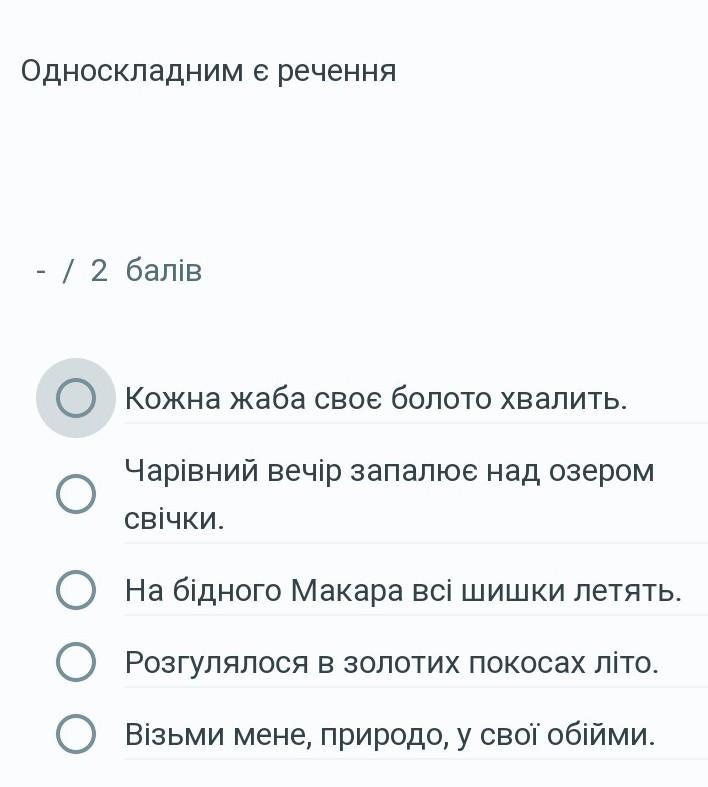Choose radio button "На бідного Макара всі шишки летять"
This screenshot has height=787, width=708.
[76, 590]
